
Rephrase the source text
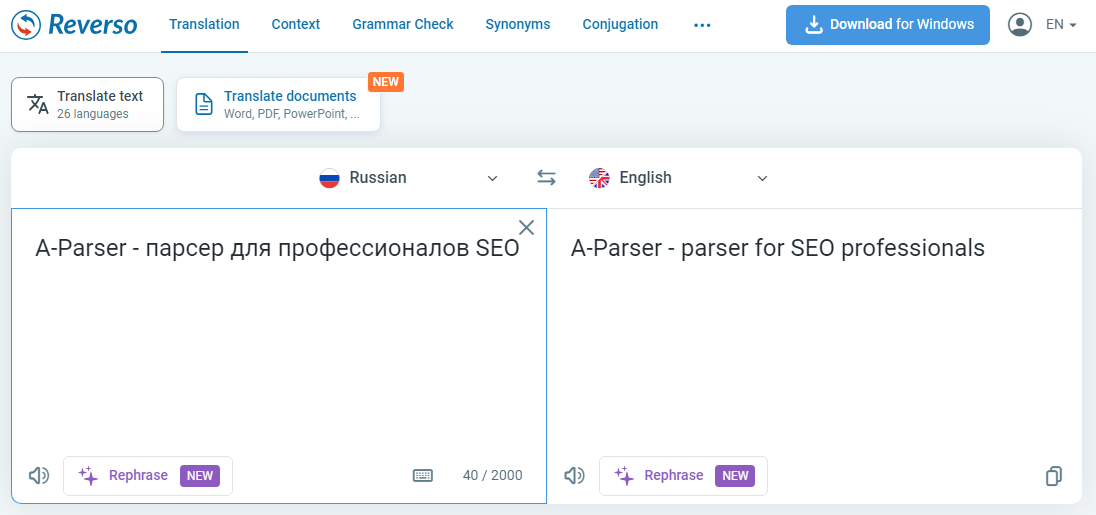click(x=148, y=476)
